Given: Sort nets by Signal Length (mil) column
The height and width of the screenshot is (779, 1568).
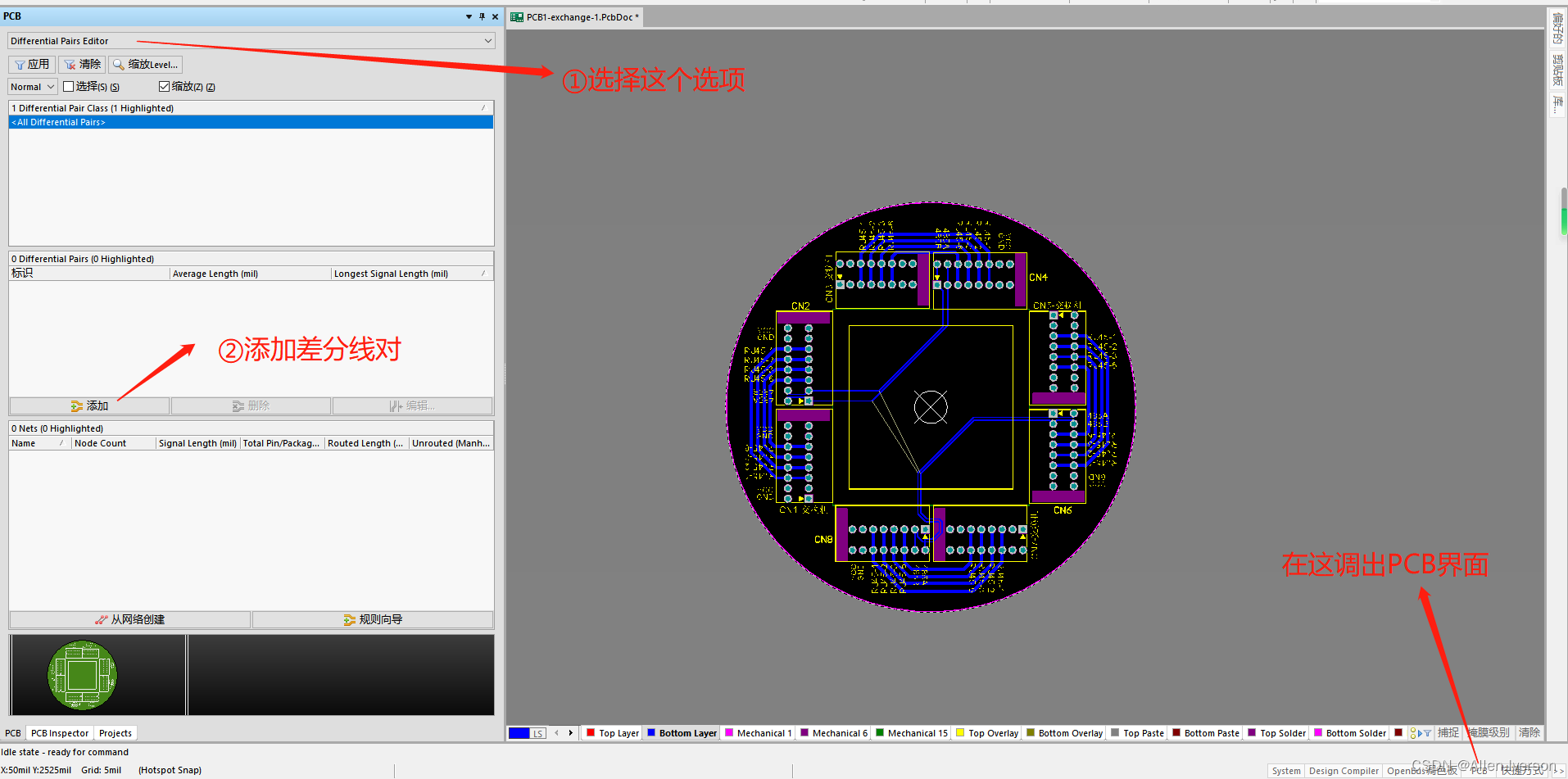Looking at the screenshot, I should pyautogui.click(x=197, y=443).
